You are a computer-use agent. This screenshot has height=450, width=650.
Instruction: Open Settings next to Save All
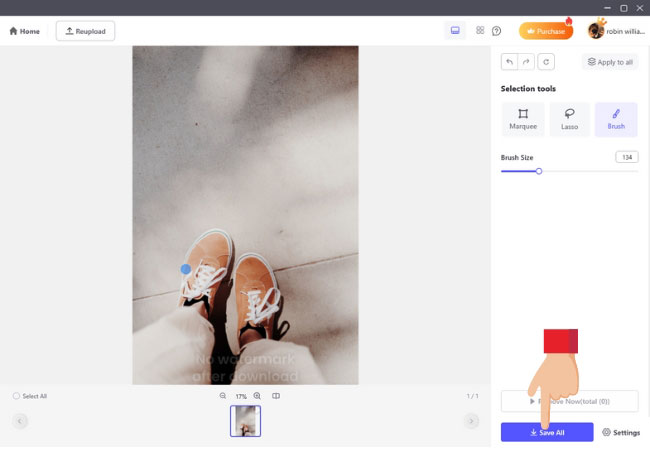[x=620, y=433]
